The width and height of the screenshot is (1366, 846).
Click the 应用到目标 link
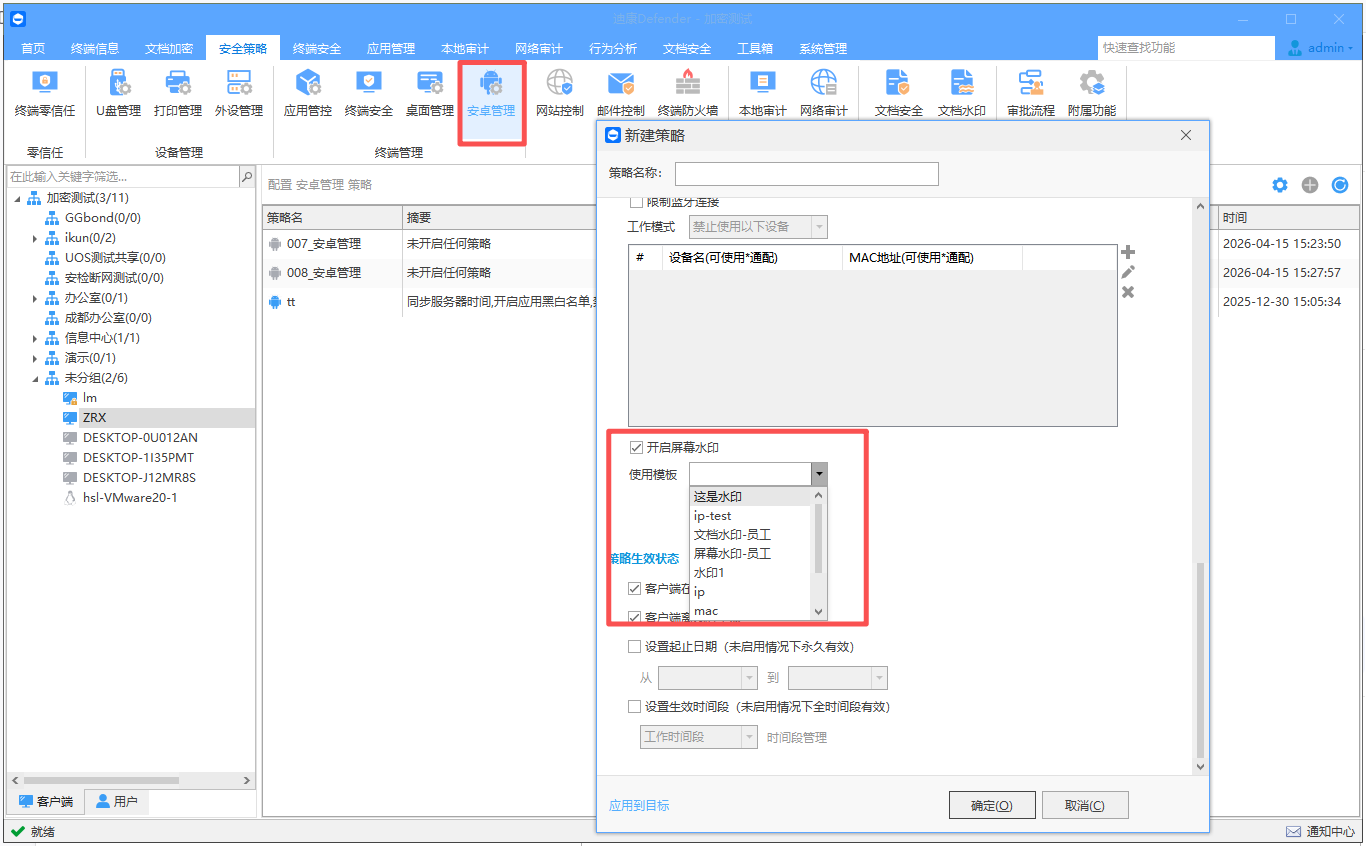pos(639,806)
